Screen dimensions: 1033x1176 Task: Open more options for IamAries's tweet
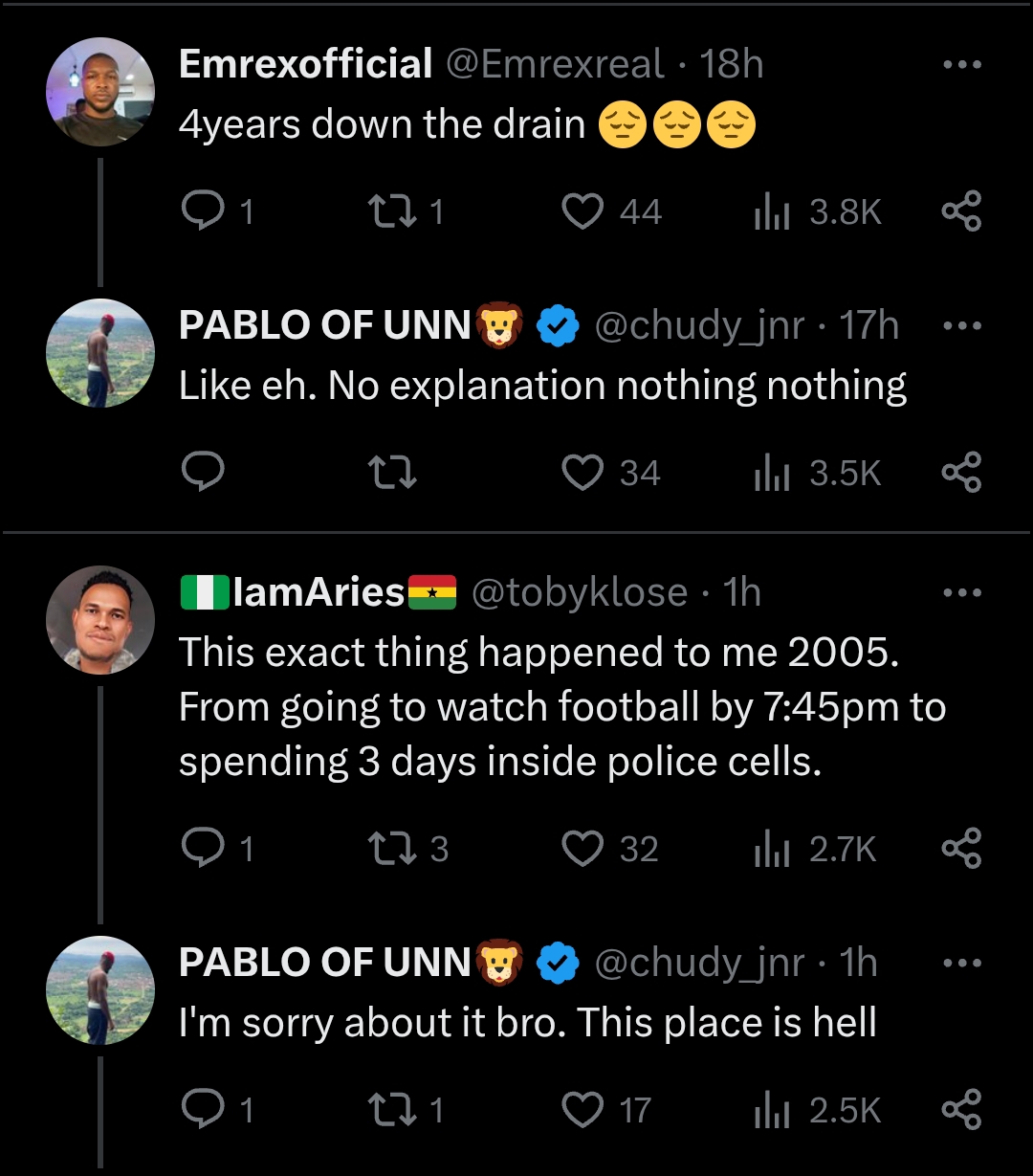point(961,593)
